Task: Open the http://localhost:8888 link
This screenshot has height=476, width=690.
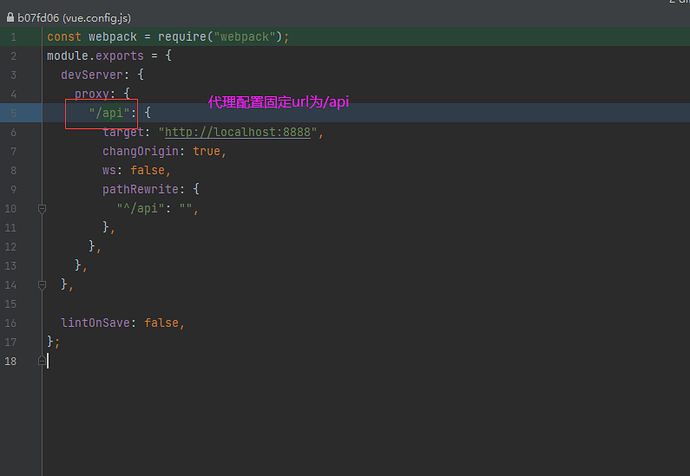Action: pyautogui.click(x=238, y=132)
